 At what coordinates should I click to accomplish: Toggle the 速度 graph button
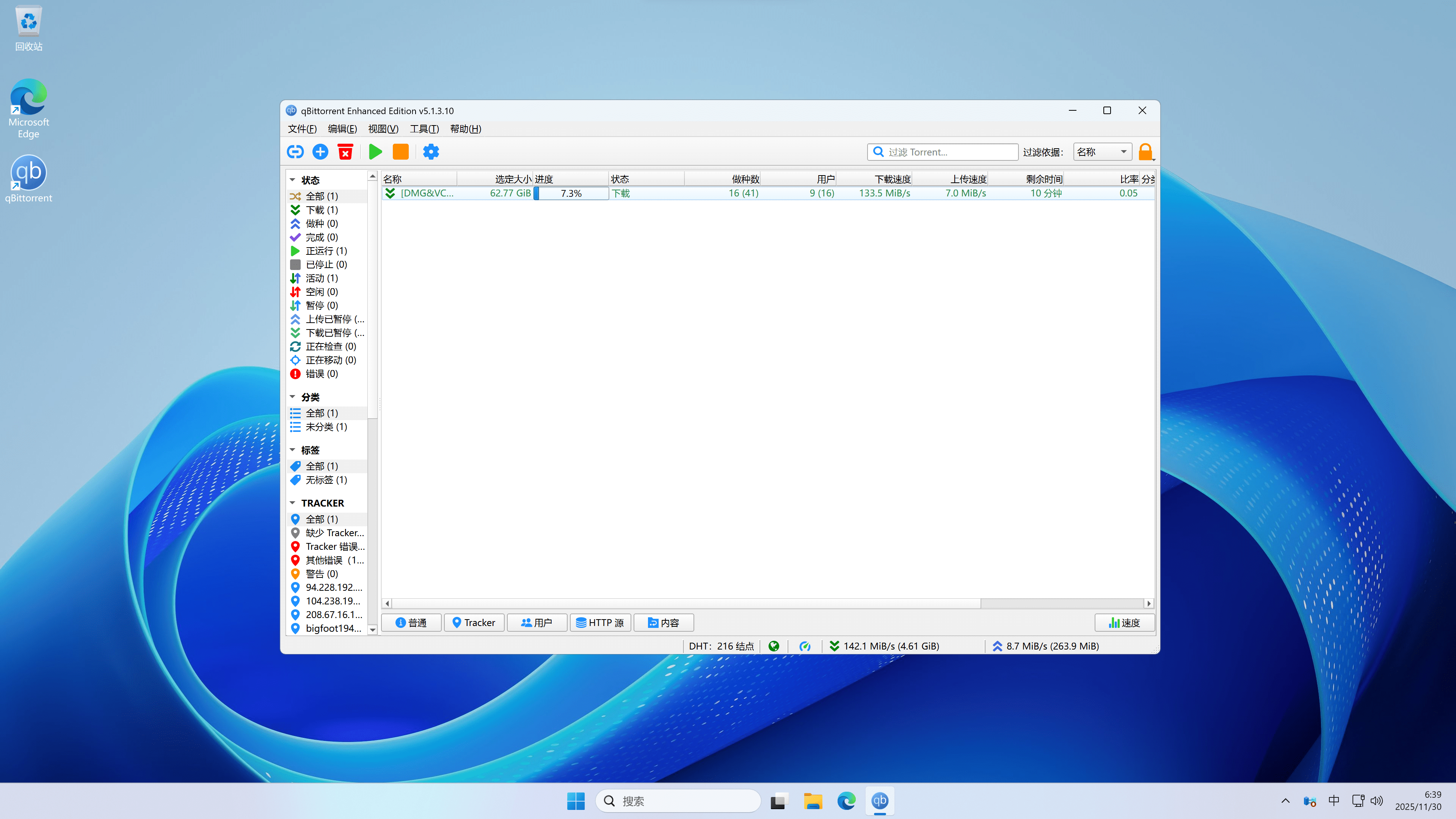pos(1124,622)
